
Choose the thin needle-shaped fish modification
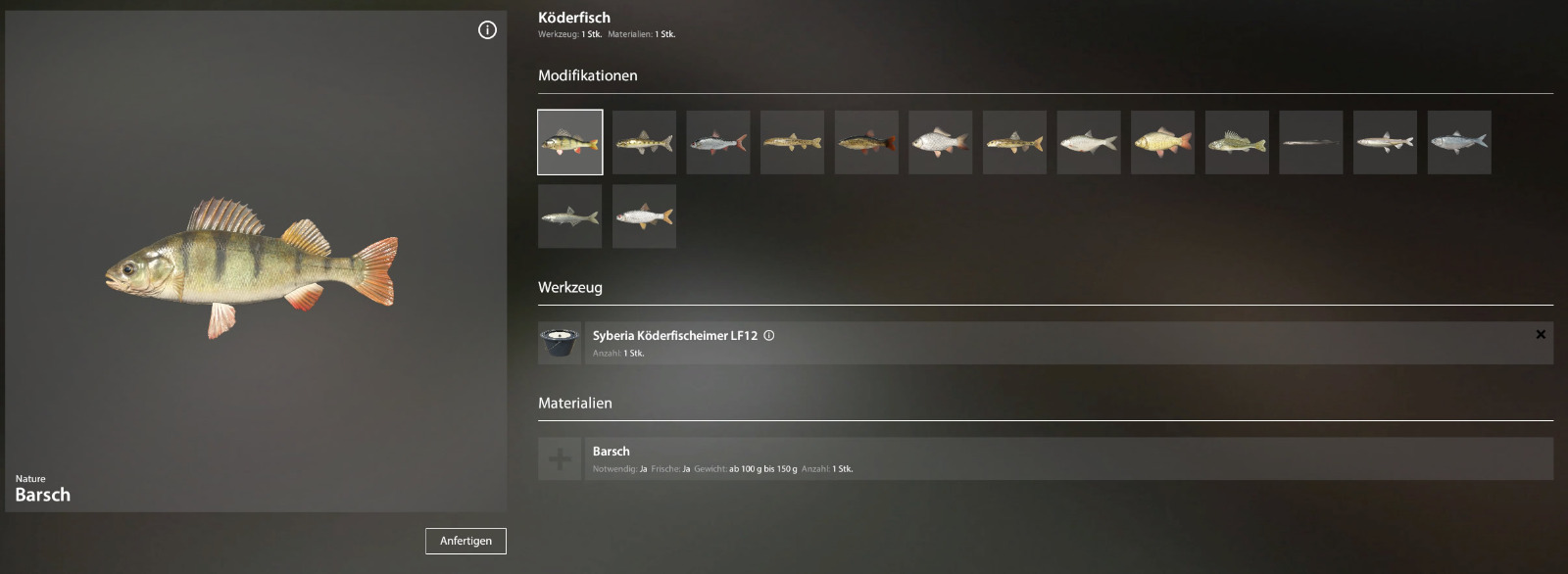[x=1311, y=142]
